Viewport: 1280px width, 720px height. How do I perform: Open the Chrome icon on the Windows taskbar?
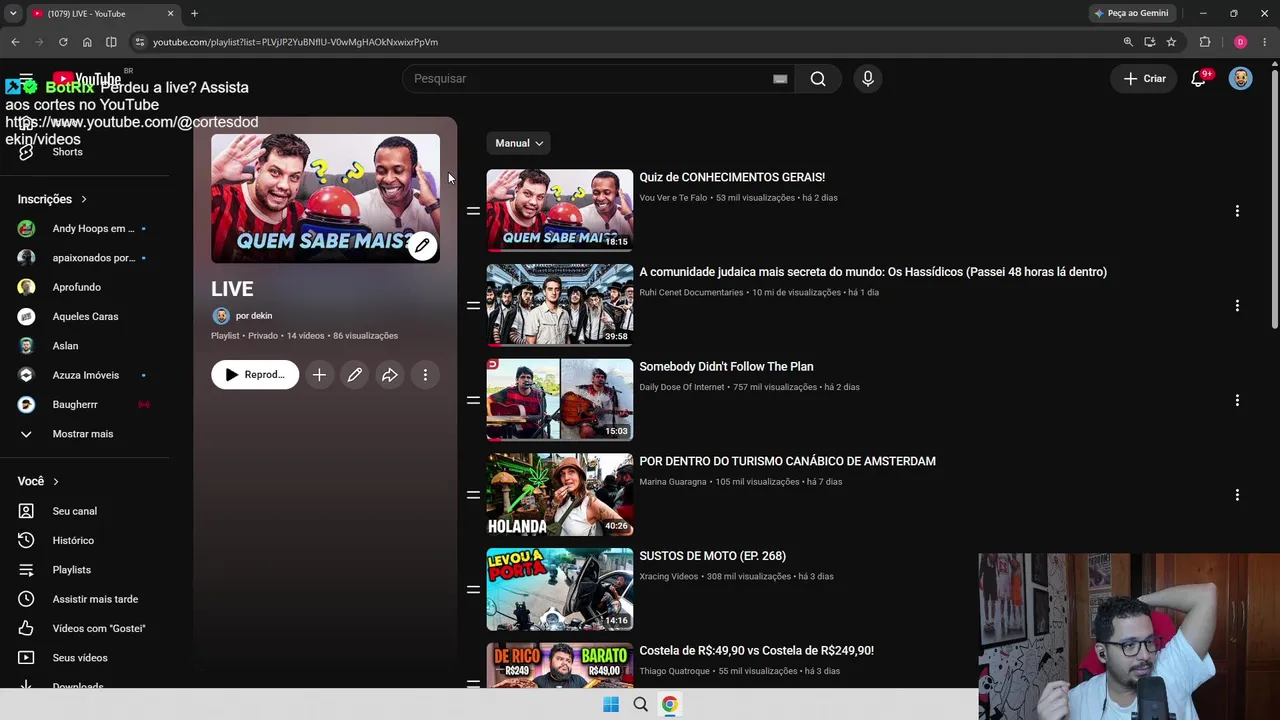tap(670, 704)
